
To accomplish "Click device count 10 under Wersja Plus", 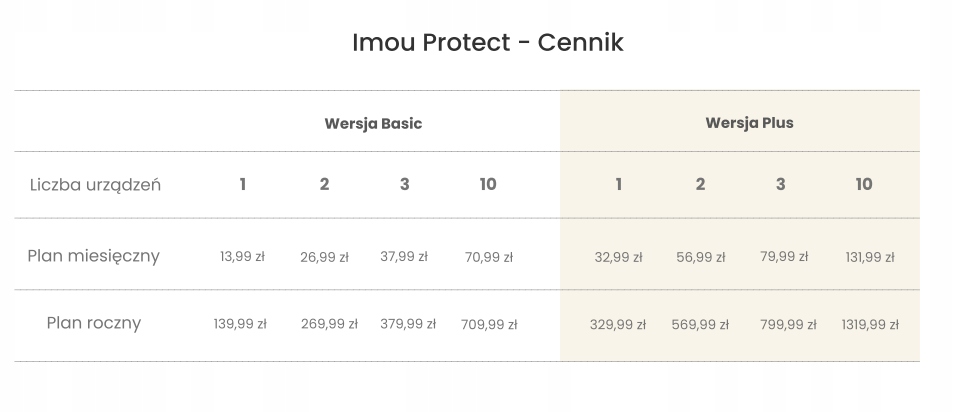I will (864, 184).
